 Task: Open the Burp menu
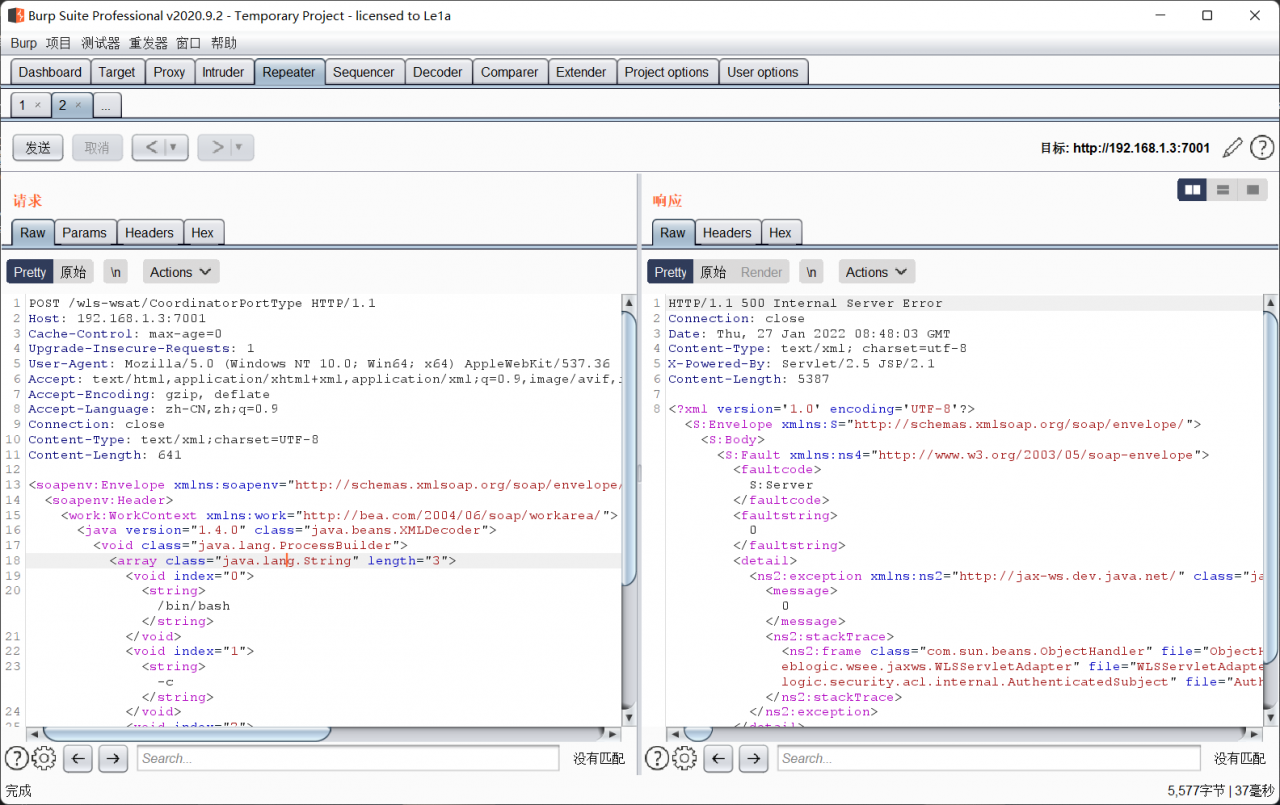pyautogui.click(x=24, y=43)
